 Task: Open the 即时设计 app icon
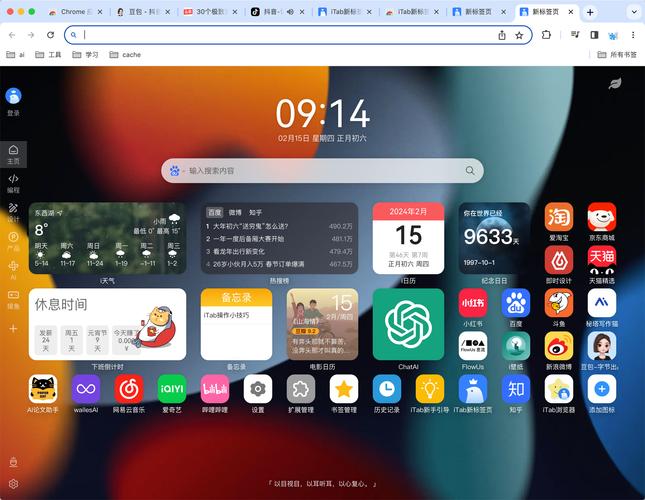click(x=559, y=260)
